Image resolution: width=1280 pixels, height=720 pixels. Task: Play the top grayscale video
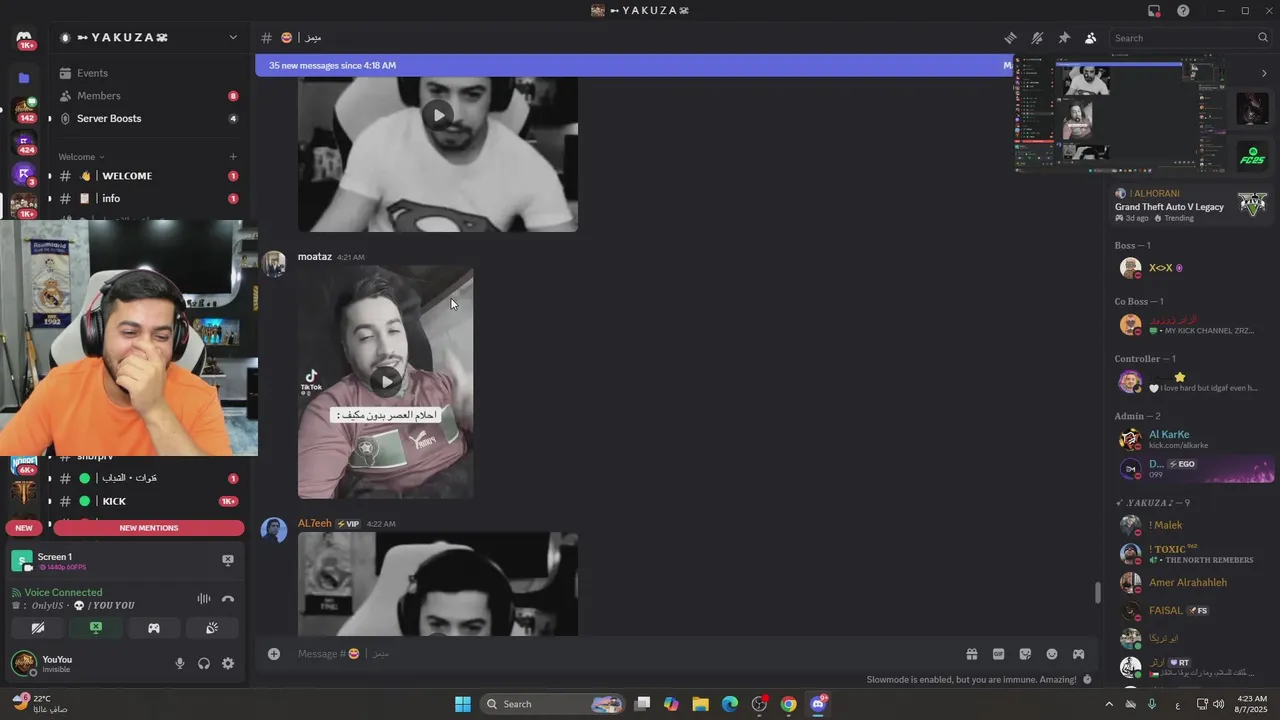pos(438,115)
